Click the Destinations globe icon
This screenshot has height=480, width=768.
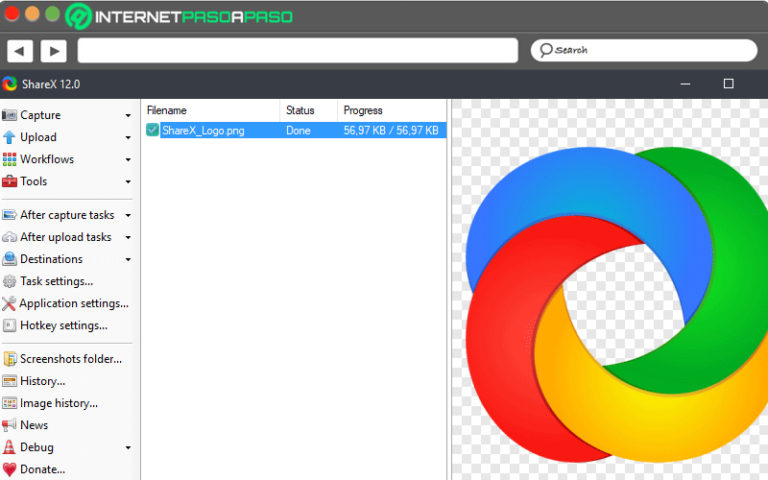coord(9,259)
